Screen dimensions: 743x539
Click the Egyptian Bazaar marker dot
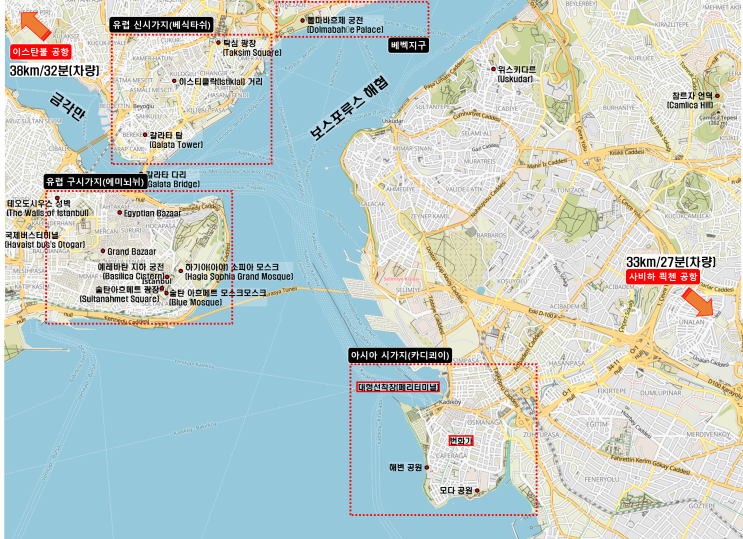coord(119,212)
